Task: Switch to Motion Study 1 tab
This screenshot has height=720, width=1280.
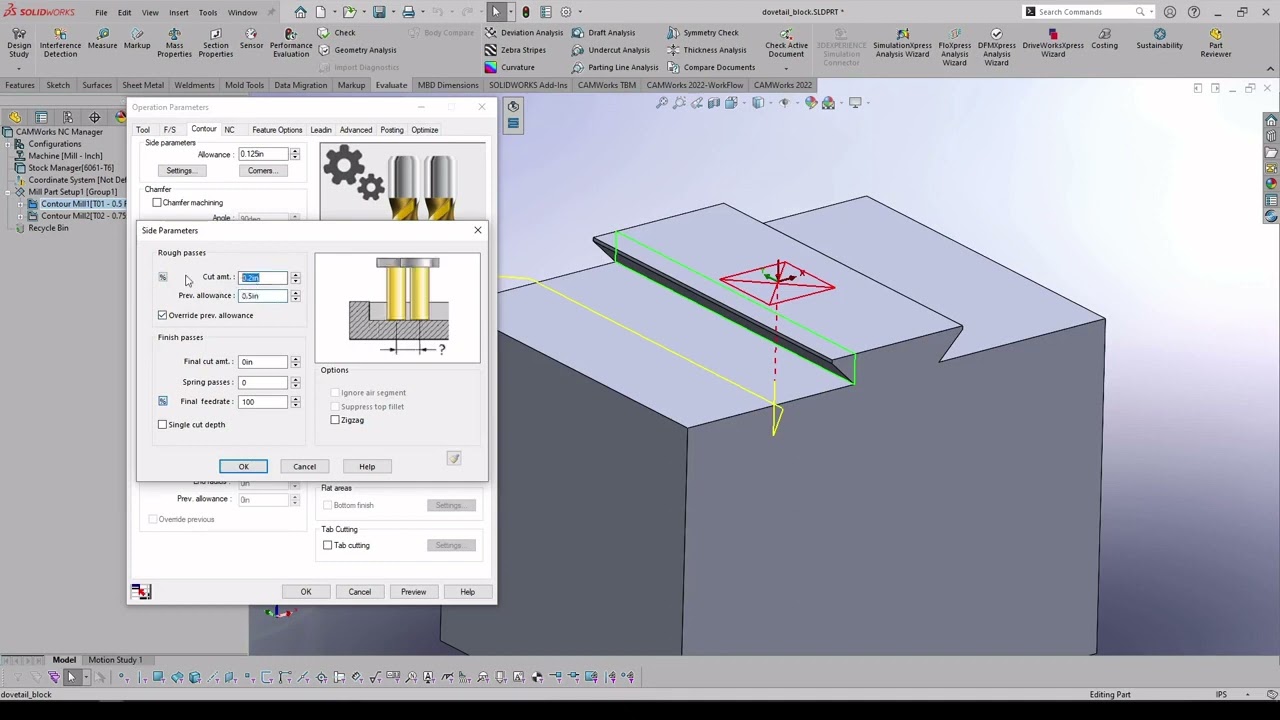Action: coord(115,660)
